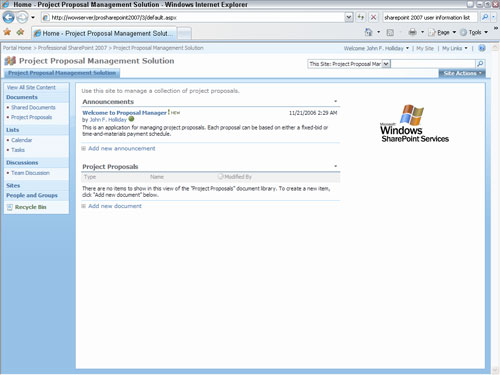The height and width of the screenshot is (375, 500).
Task: Expand the address bar history dropdown
Action: (x=349, y=17)
